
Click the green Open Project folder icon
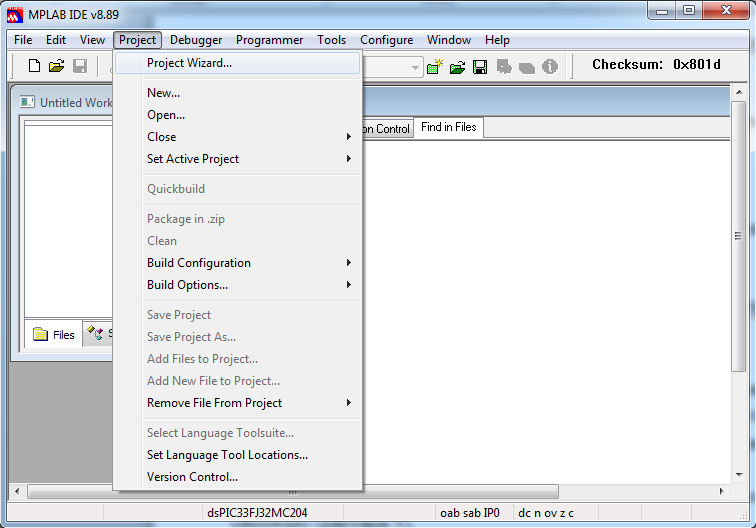[x=458, y=67]
